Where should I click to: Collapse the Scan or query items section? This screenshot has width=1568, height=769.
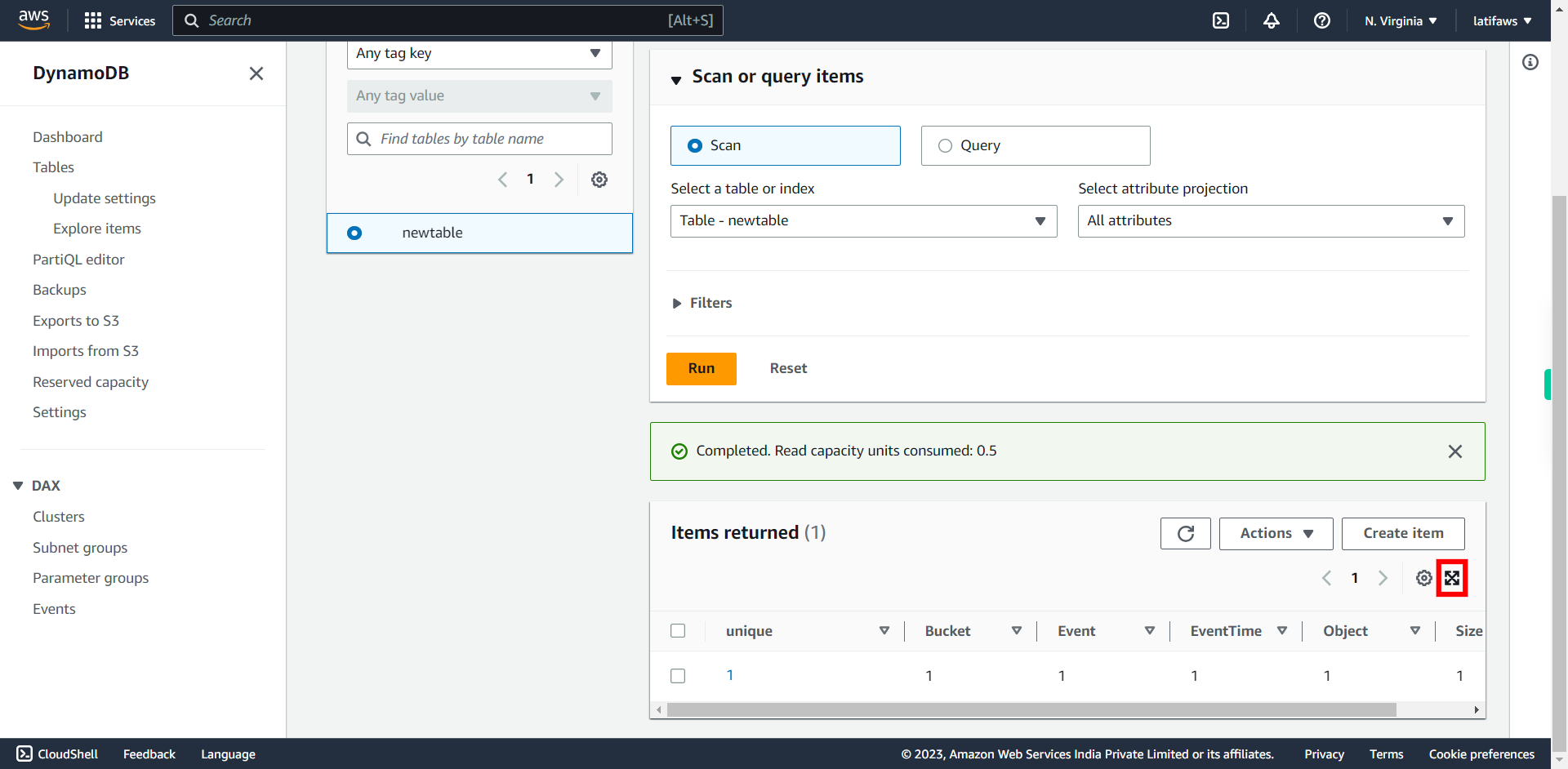pos(676,79)
